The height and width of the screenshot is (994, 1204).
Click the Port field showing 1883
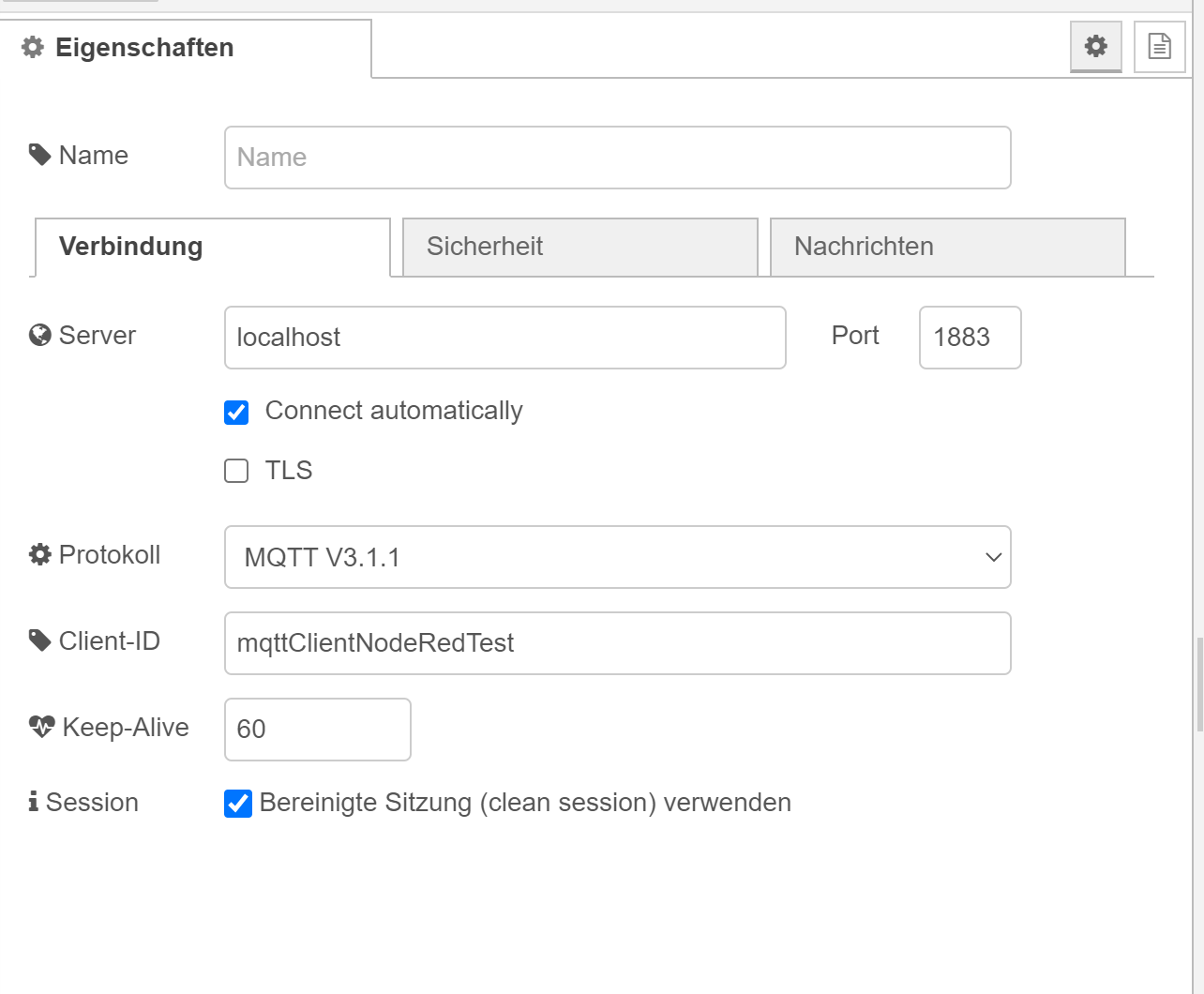pyautogui.click(x=971, y=338)
